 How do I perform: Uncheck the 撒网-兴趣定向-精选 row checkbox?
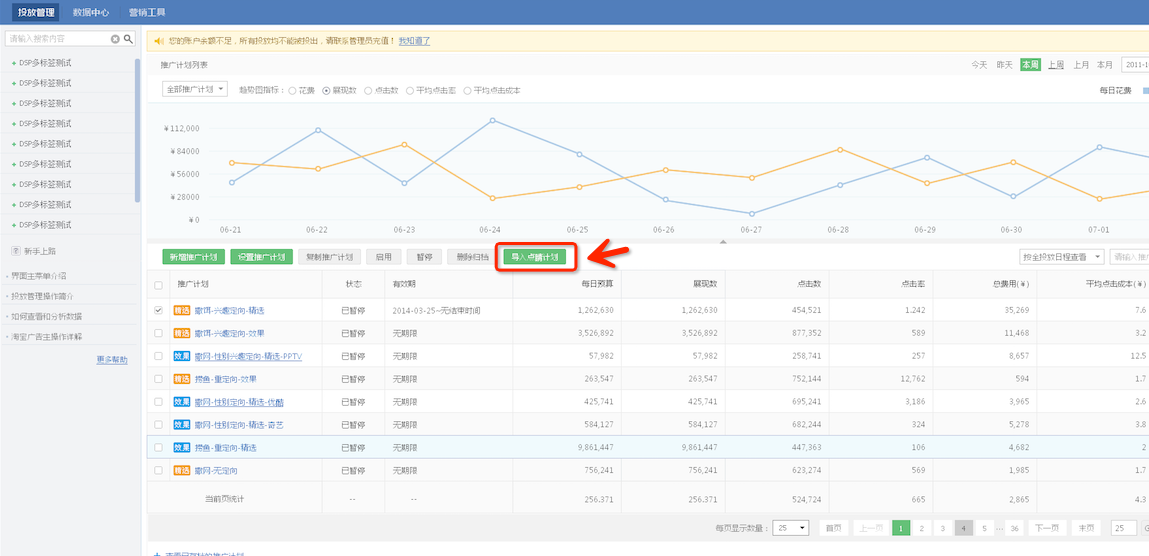pos(158,311)
